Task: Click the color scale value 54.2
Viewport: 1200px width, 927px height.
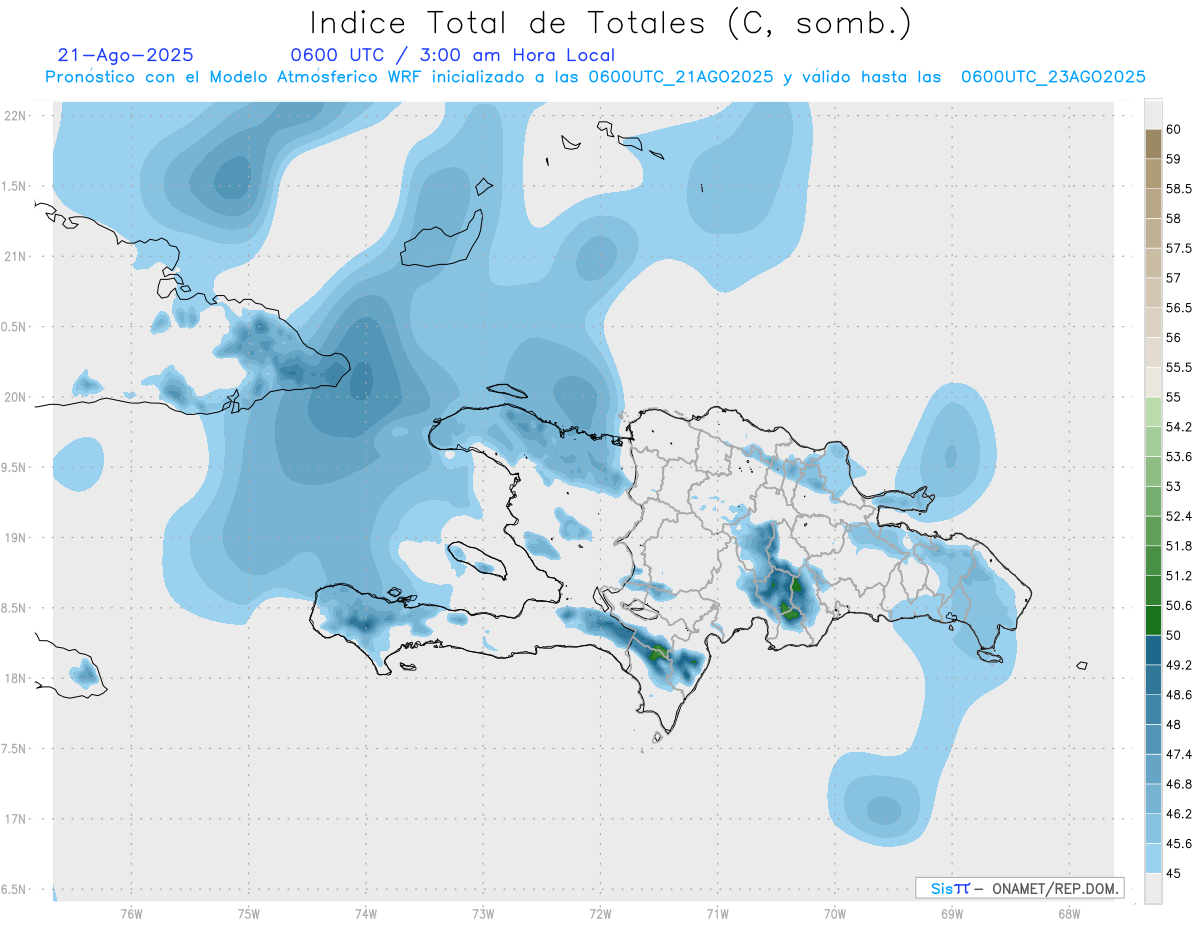Action: (x=1178, y=427)
